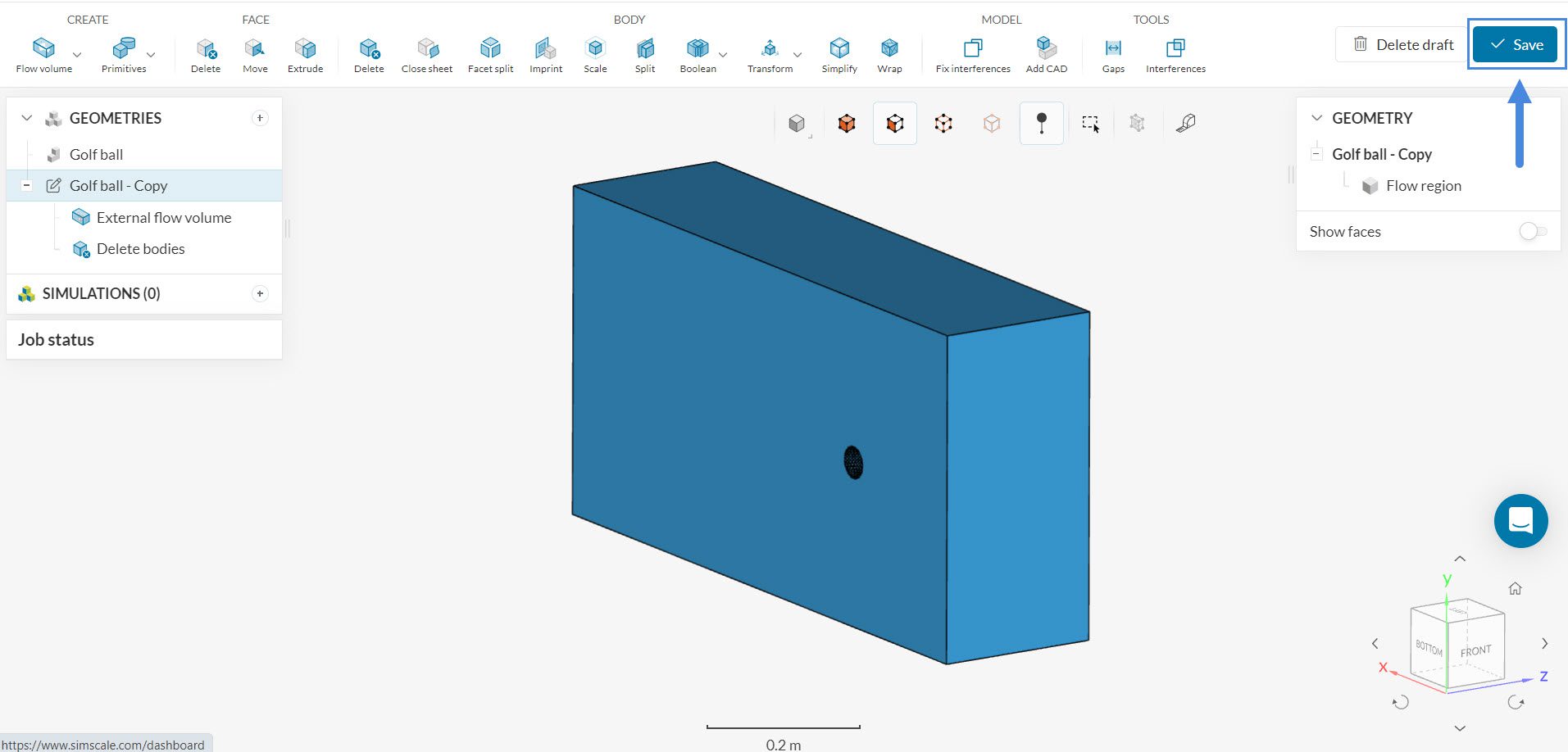
Task: Toggle the box selection mode icon
Action: (1090, 124)
